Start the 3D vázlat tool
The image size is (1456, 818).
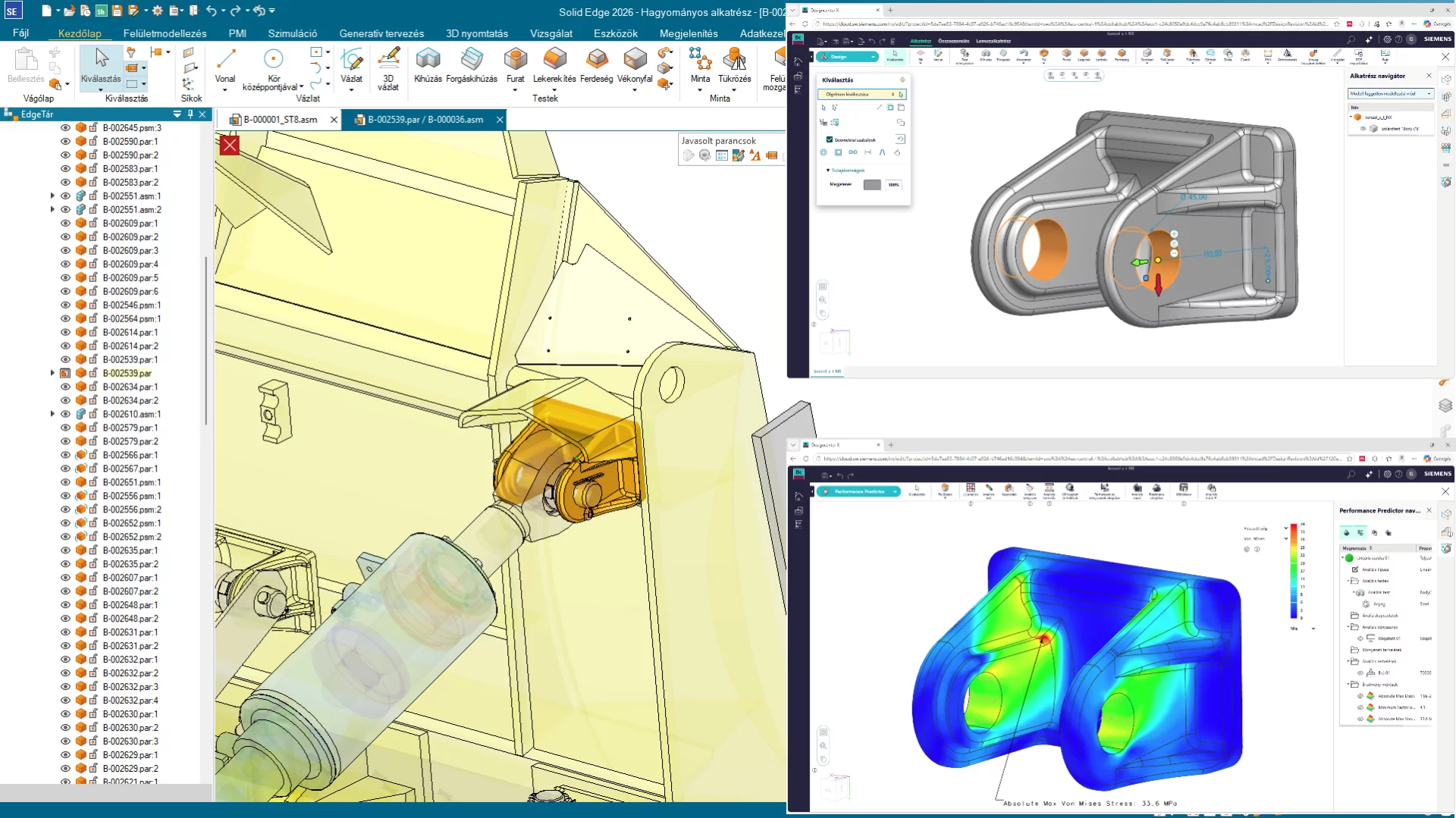click(388, 68)
